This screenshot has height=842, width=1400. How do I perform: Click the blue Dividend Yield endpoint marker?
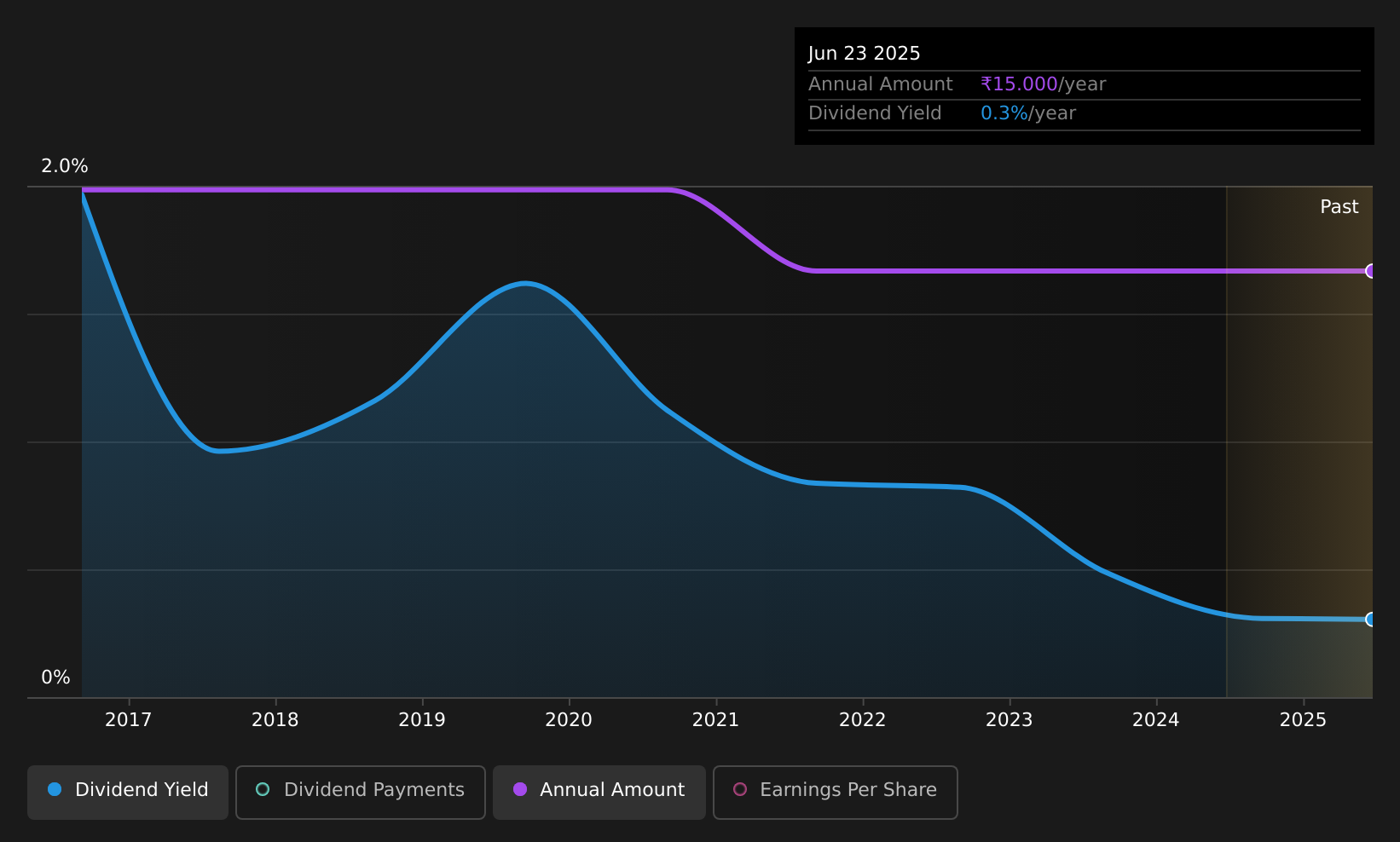pyautogui.click(x=1371, y=620)
